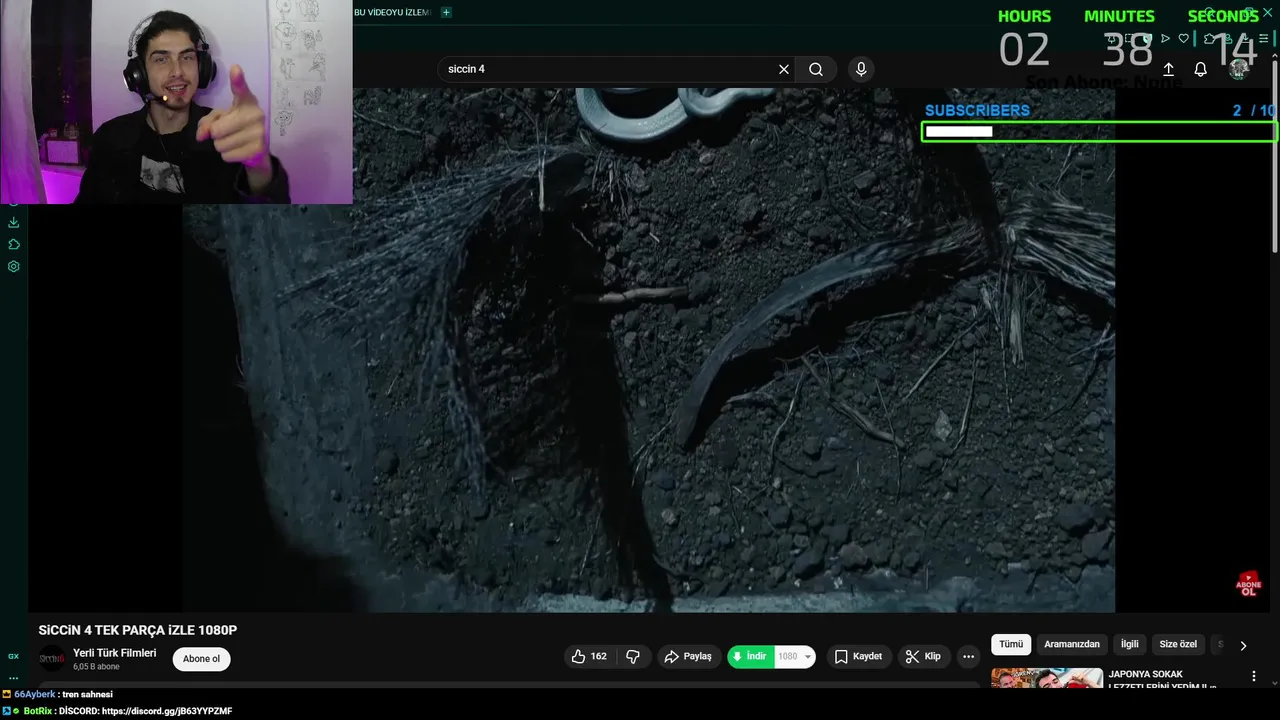Open Extensions from the browser sidebar
The image size is (1280, 720).
[x=14, y=244]
